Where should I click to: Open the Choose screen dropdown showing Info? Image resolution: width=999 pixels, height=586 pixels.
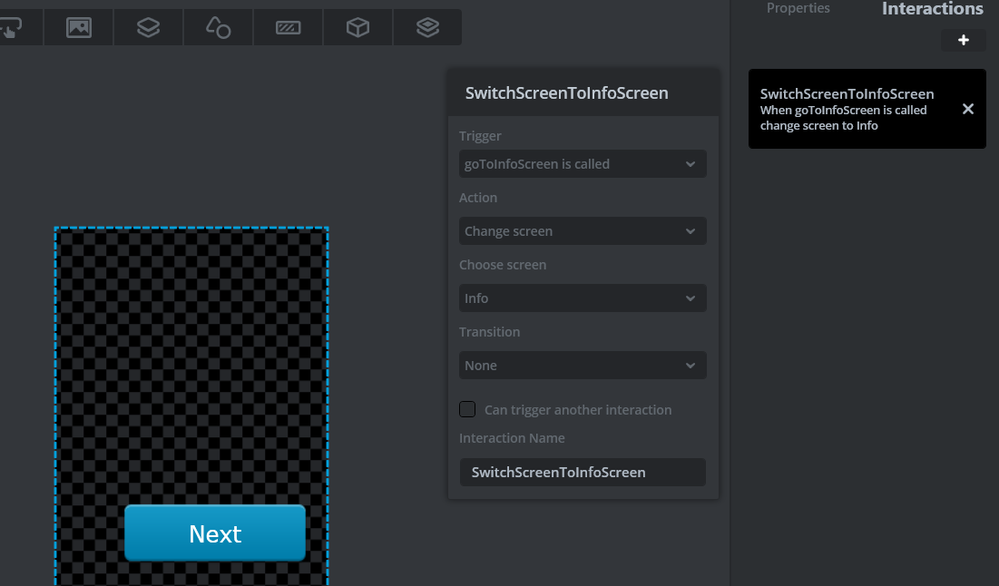tap(582, 298)
